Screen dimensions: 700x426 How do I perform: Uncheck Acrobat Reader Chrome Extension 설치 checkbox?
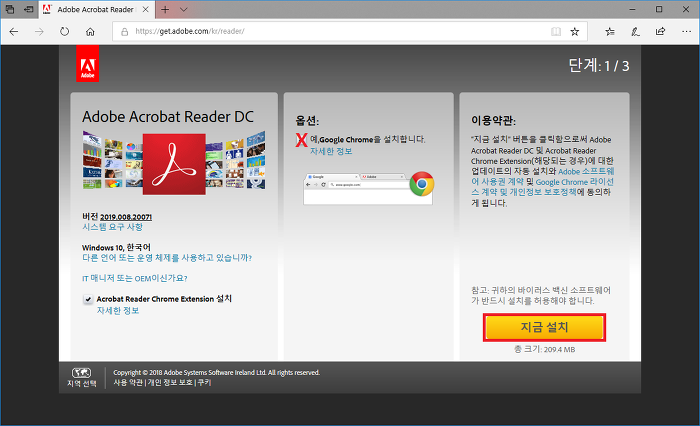click(x=88, y=299)
